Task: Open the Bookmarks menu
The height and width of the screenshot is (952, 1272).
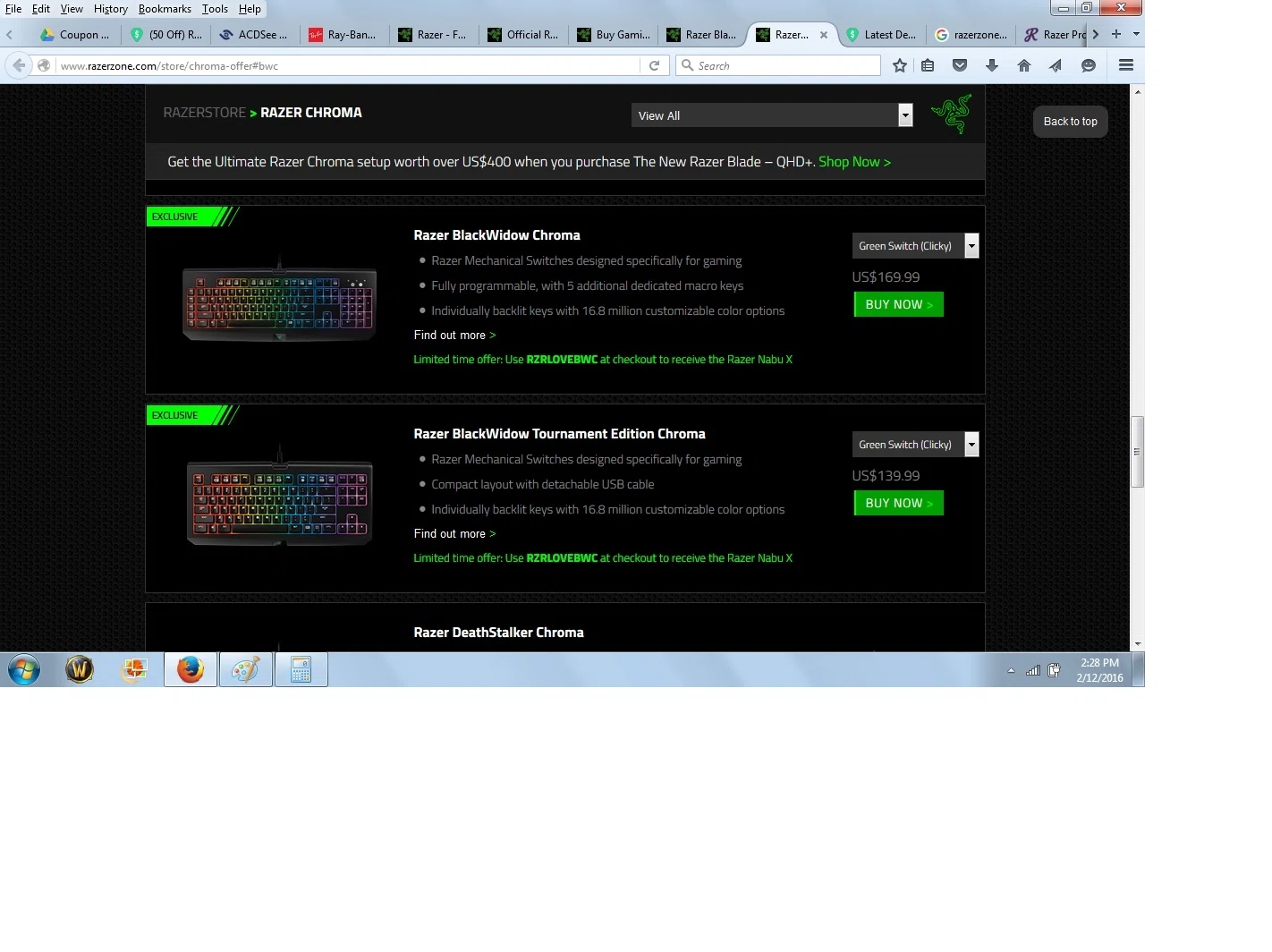Action: [165, 9]
